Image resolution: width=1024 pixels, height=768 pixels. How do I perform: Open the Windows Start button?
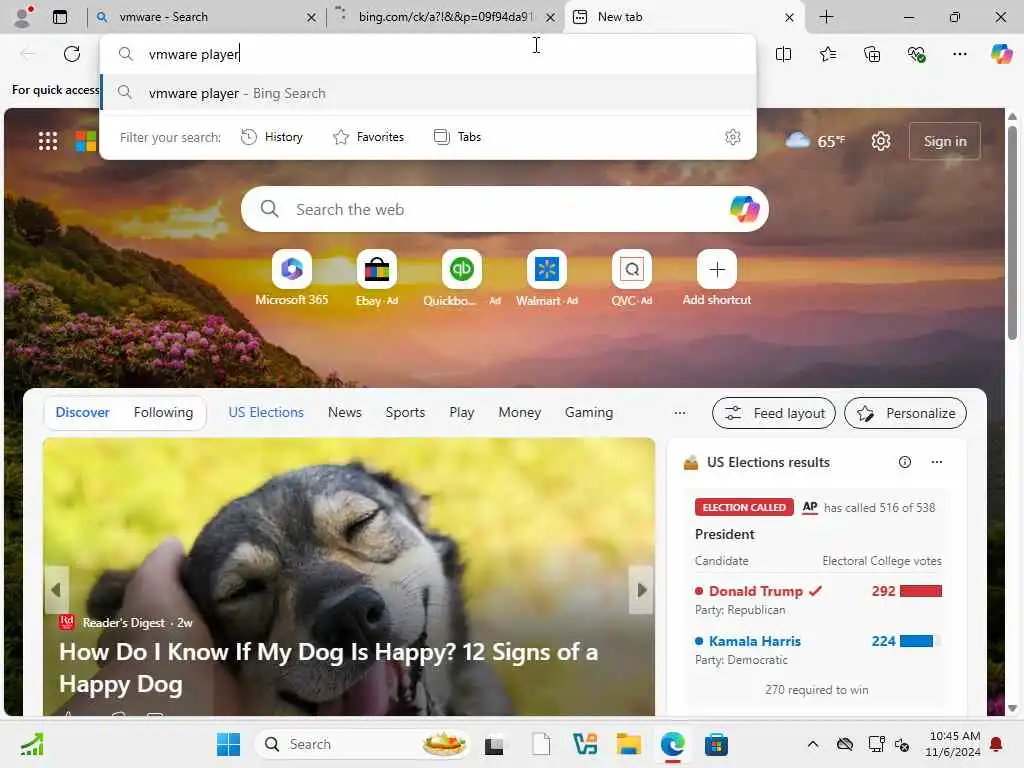(229, 744)
